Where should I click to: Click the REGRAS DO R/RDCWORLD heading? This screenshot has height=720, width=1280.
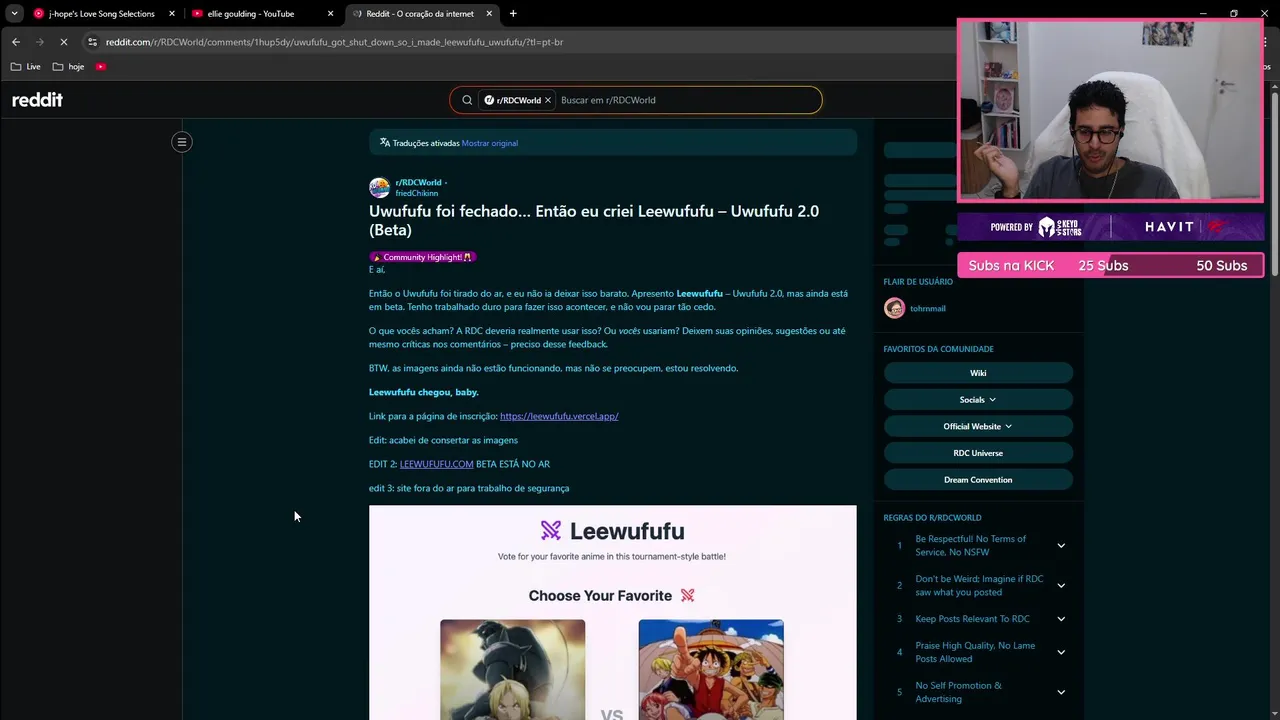pyautogui.click(x=932, y=518)
